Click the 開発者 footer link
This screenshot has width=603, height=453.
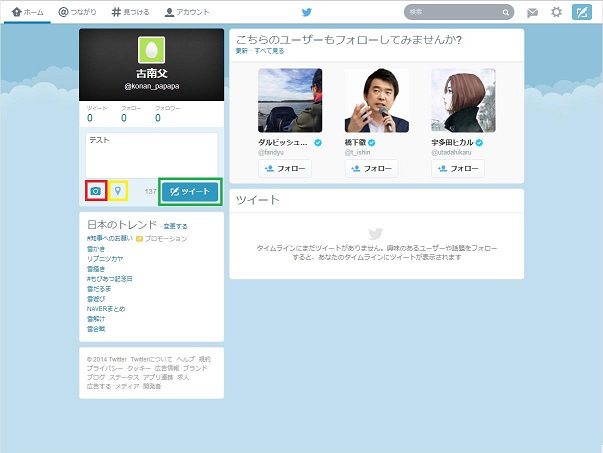pyautogui.click(x=152, y=386)
